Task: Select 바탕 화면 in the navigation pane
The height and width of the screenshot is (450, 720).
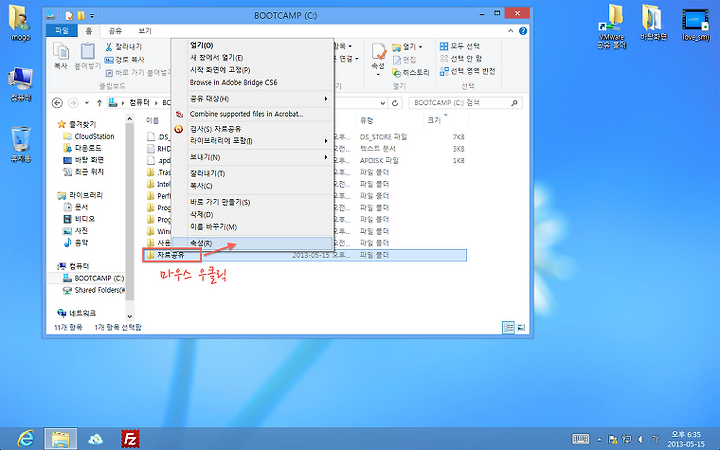Action: click(x=84, y=160)
